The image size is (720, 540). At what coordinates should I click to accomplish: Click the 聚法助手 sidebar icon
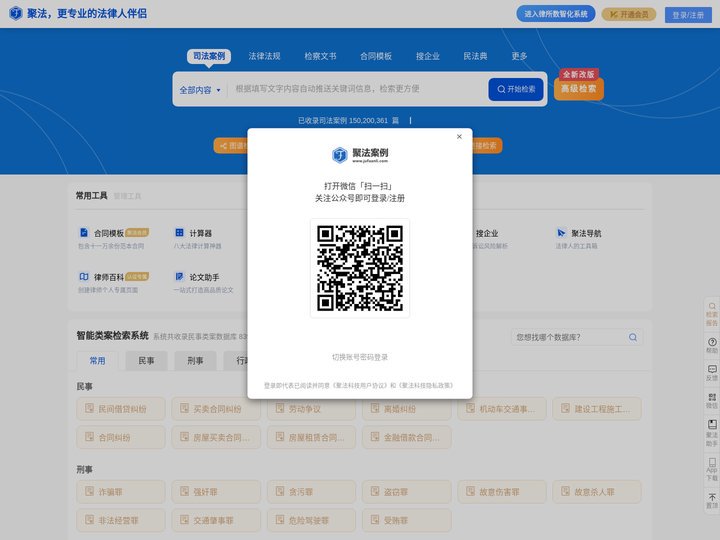(712, 433)
